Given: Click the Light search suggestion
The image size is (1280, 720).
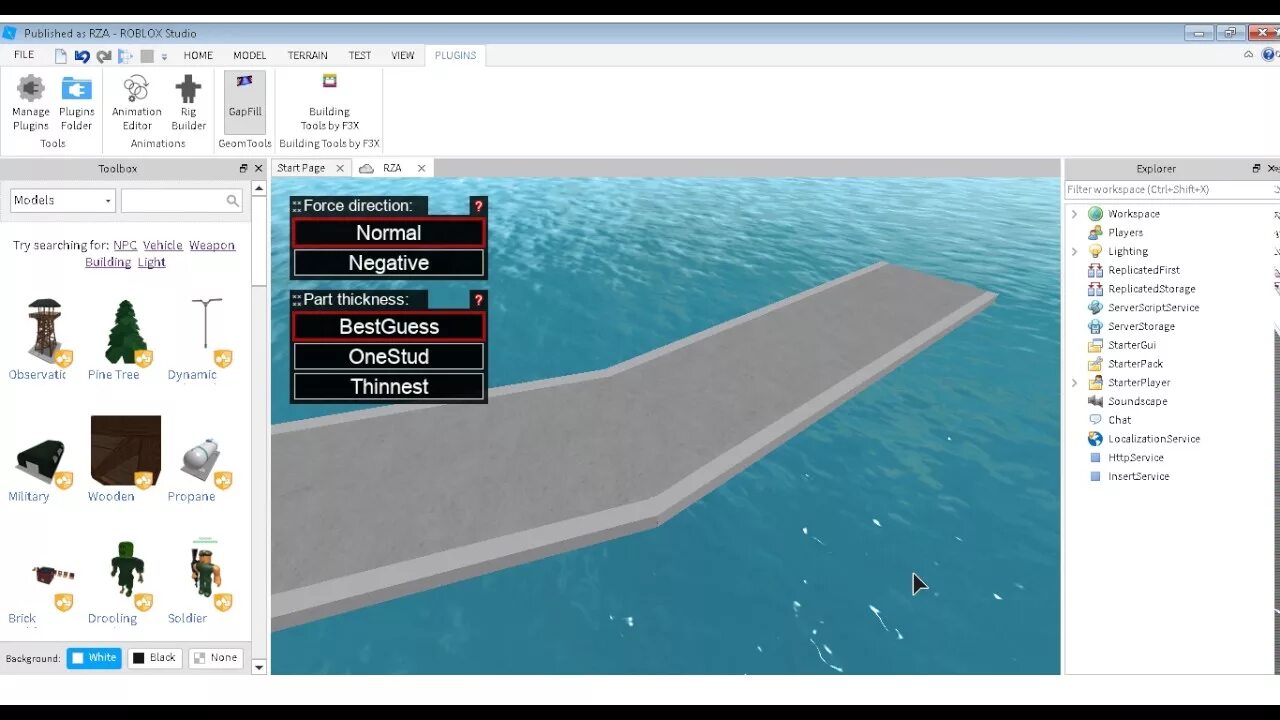Looking at the screenshot, I should click(152, 262).
